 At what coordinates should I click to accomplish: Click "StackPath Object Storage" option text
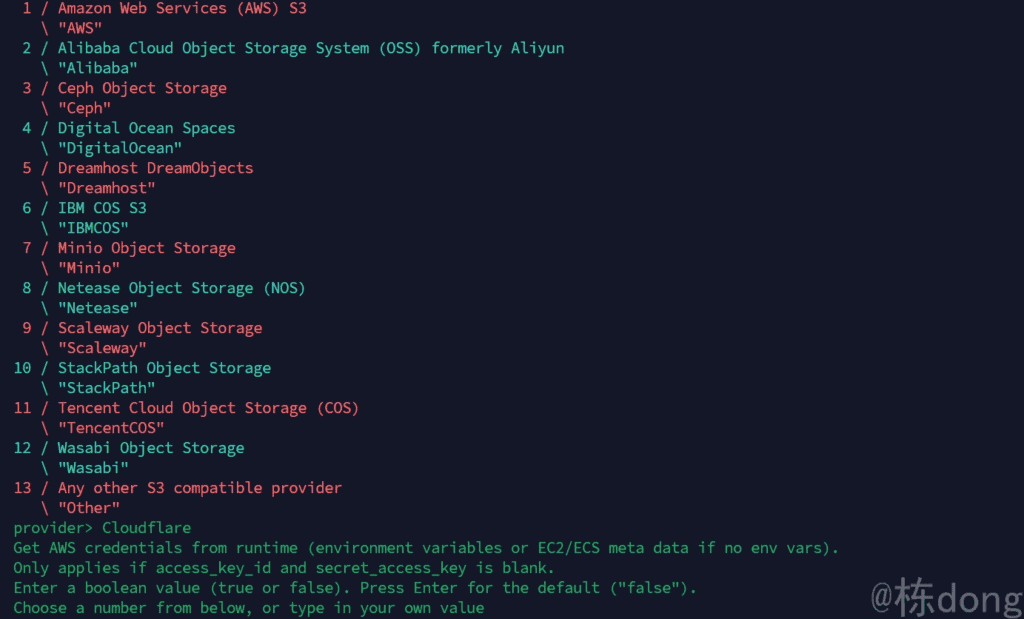164,368
